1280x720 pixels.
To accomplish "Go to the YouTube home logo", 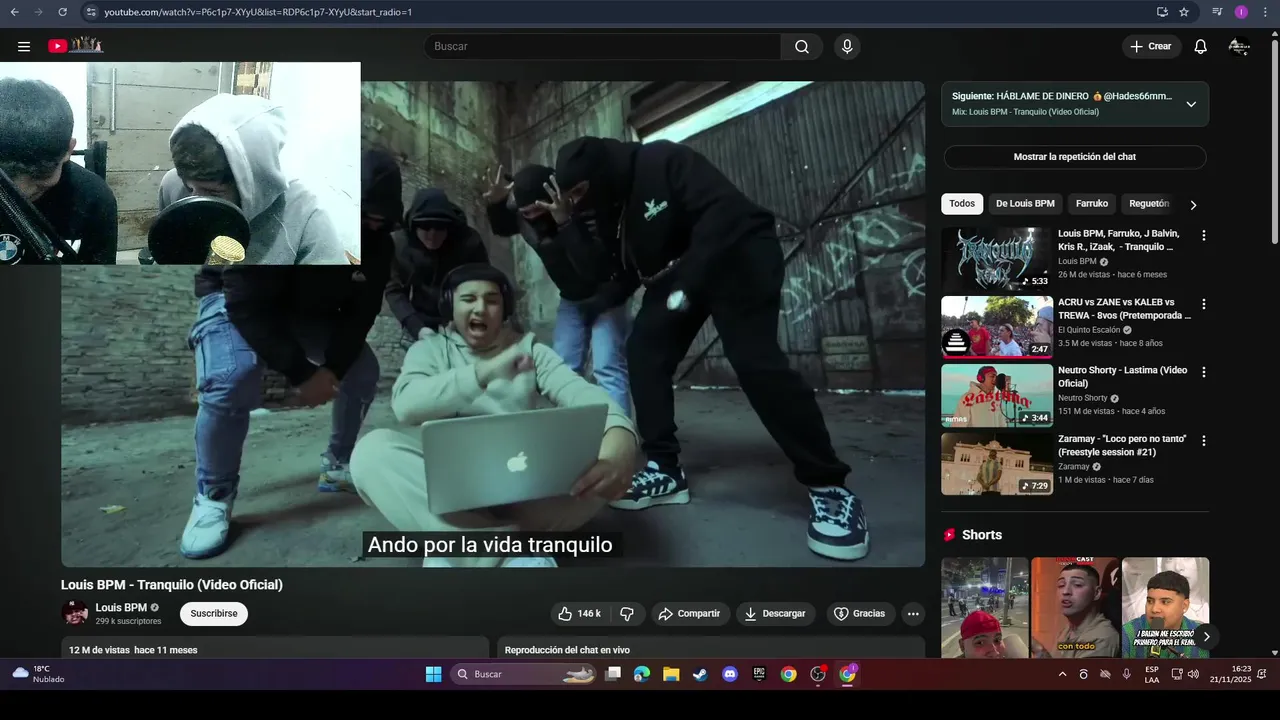I will [x=76, y=45].
